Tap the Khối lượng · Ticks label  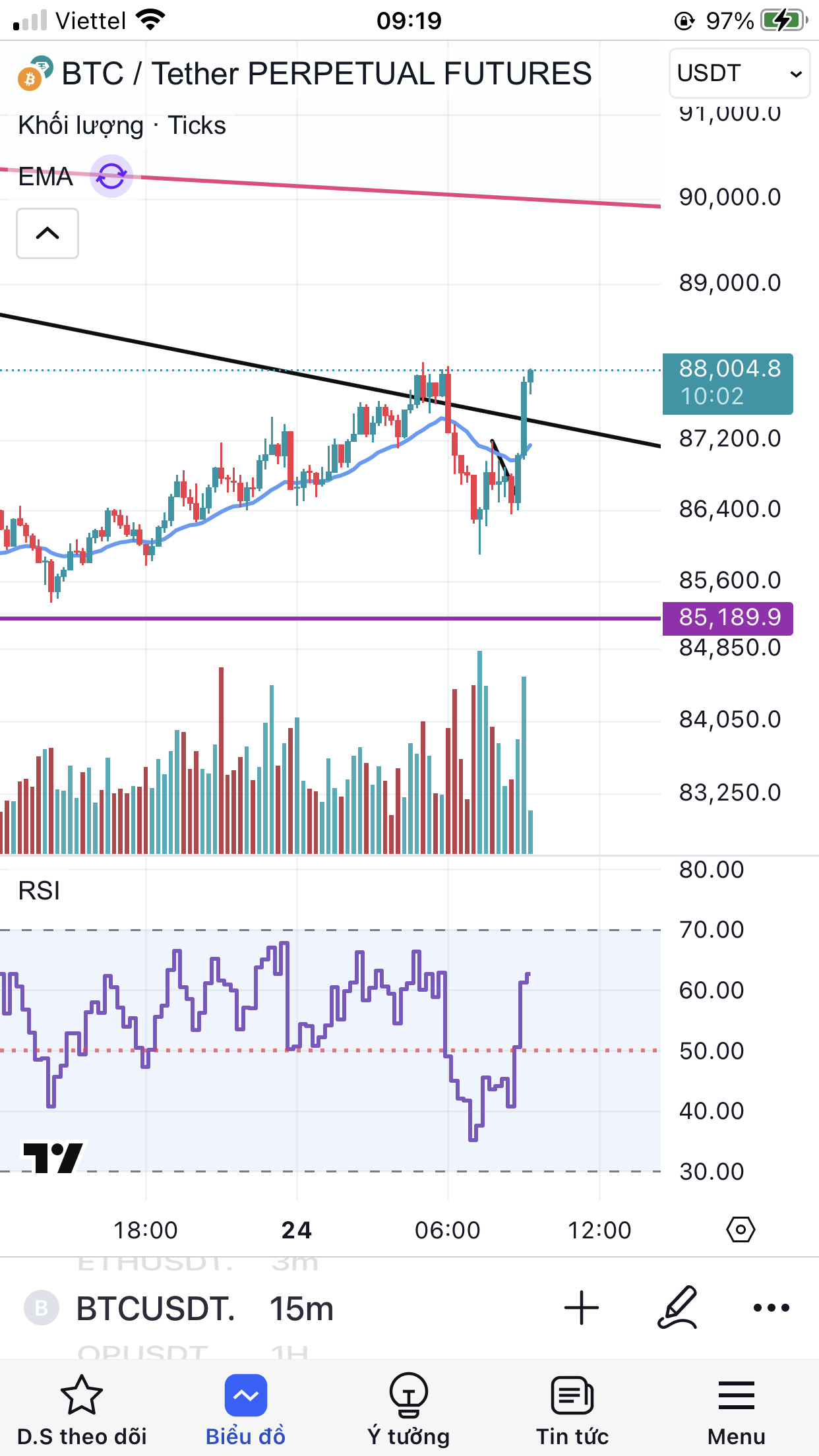click(x=122, y=125)
